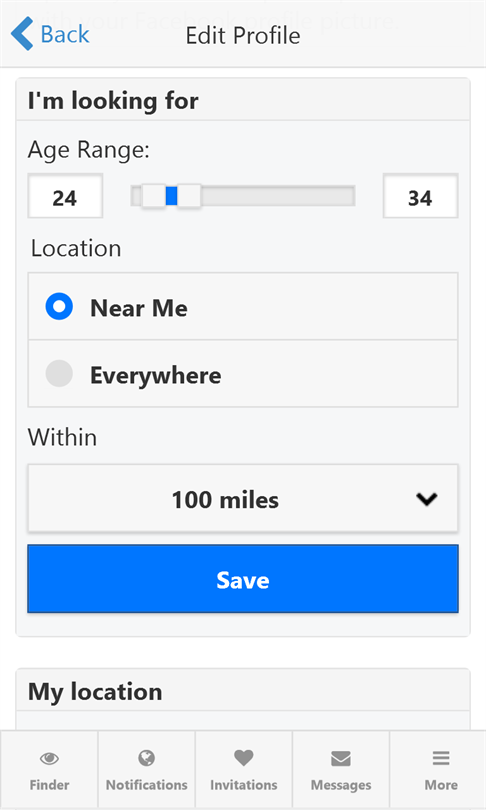486x810 pixels.
Task: Select the Everywhere radio option
Action: pyautogui.click(x=59, y=373)
